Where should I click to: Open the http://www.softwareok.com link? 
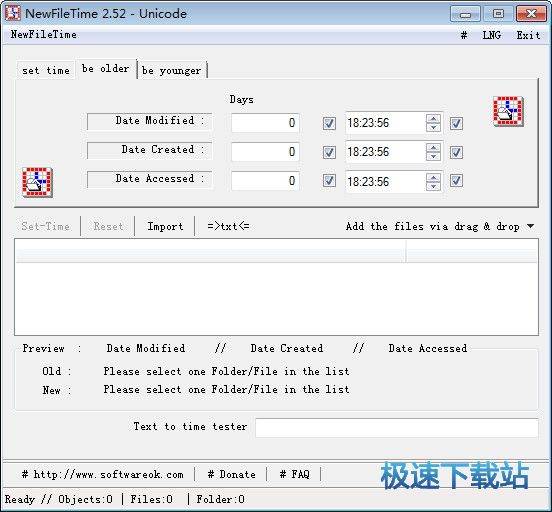102,474
